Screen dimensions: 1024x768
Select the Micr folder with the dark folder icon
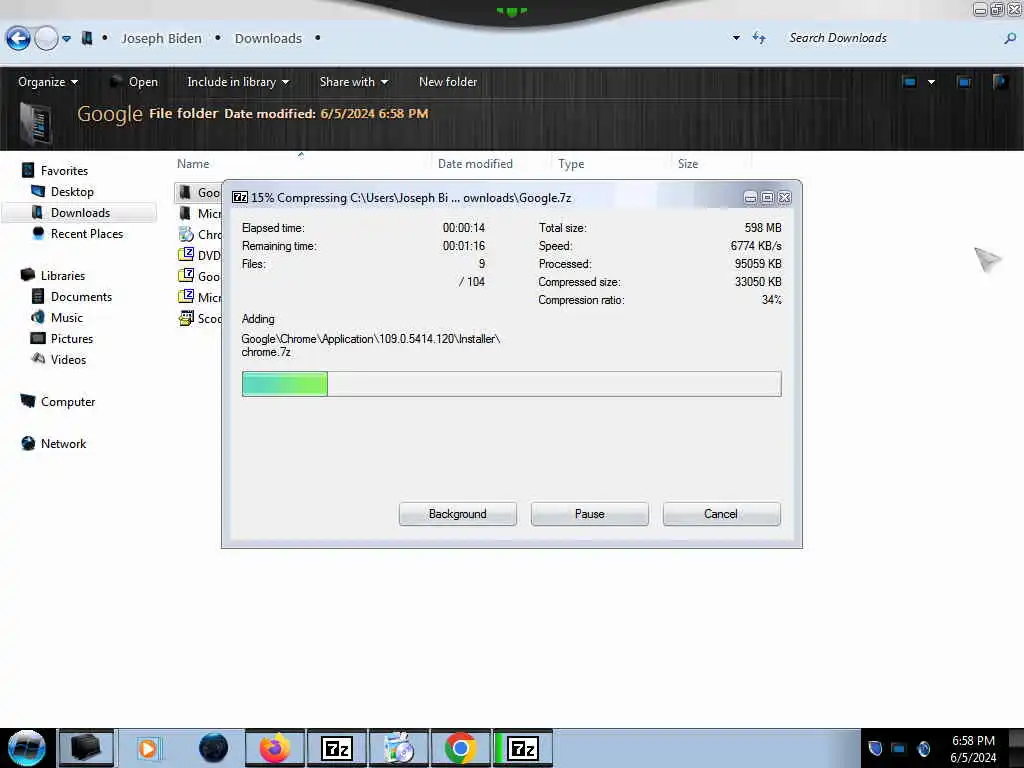coord(199,214)
